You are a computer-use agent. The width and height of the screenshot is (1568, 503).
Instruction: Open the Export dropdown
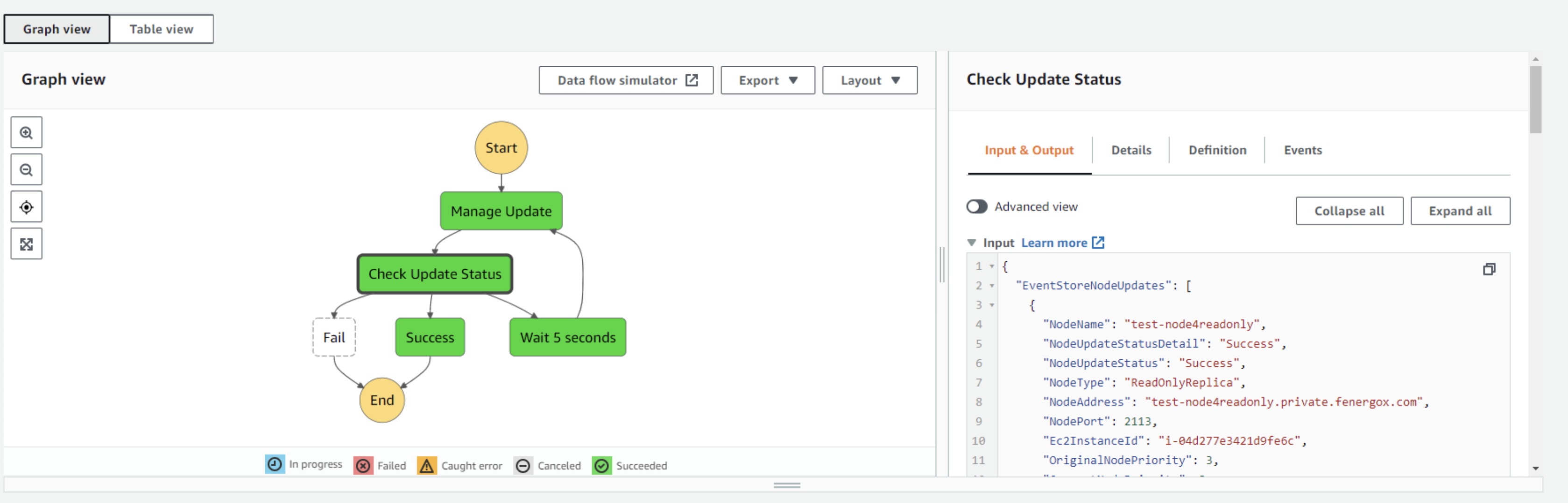767,80
